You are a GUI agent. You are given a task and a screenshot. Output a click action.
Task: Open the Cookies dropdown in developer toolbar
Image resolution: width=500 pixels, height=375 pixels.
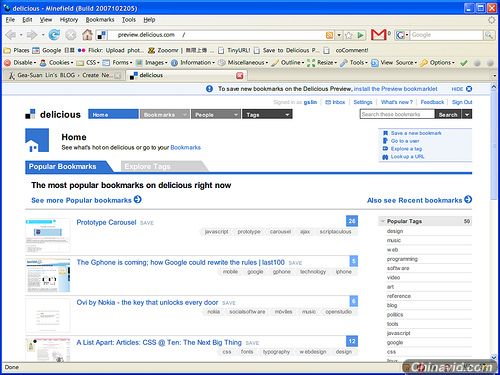point(56,63)
